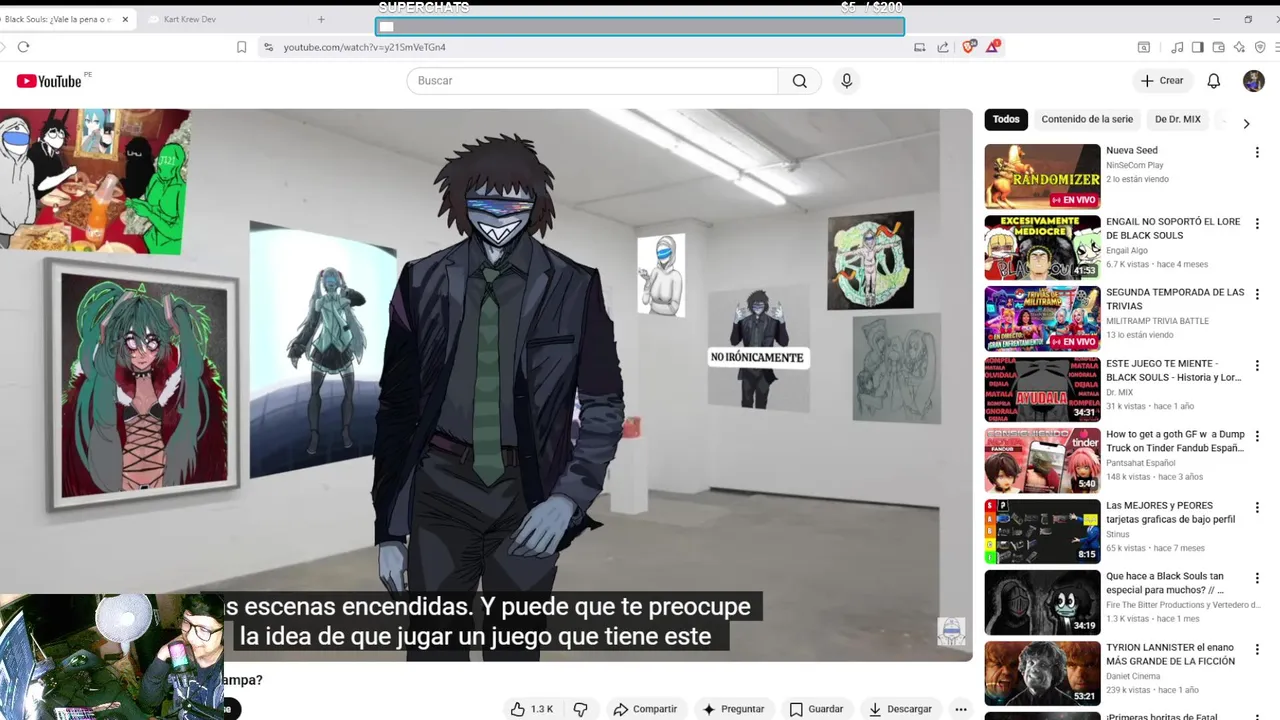Open the Leo AI sparkle icon
The image size is (1280, 720).
1239,47
